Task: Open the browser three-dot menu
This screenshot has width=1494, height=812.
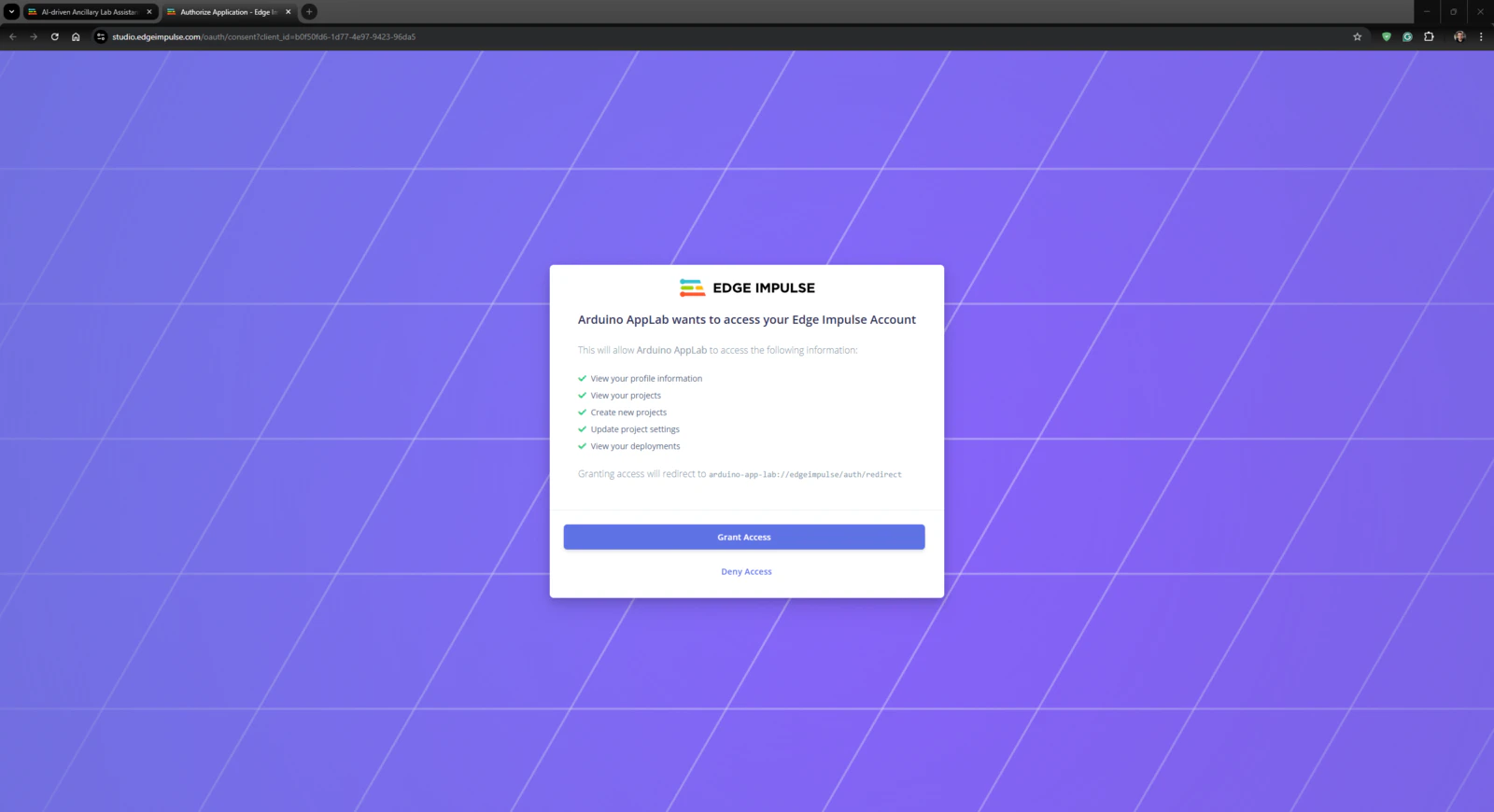Action: [1481, 37]
